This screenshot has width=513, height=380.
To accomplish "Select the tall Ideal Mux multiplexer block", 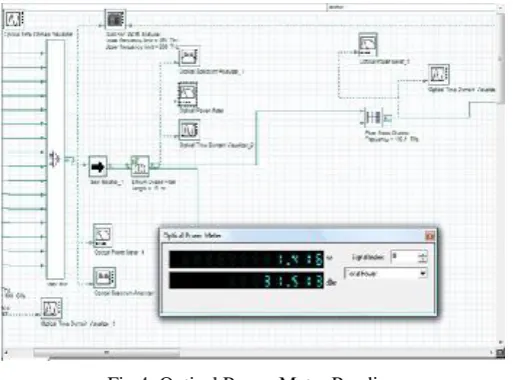I will pos(55,159).
